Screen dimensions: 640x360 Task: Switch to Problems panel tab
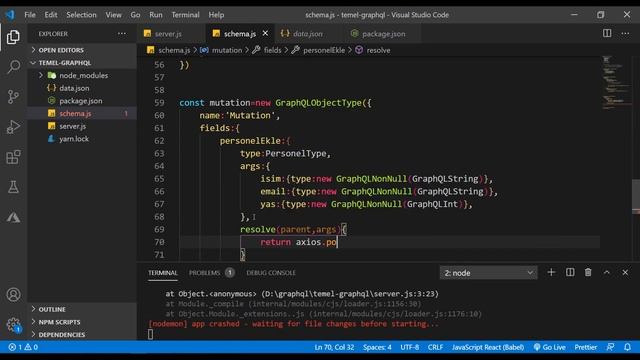211,273
